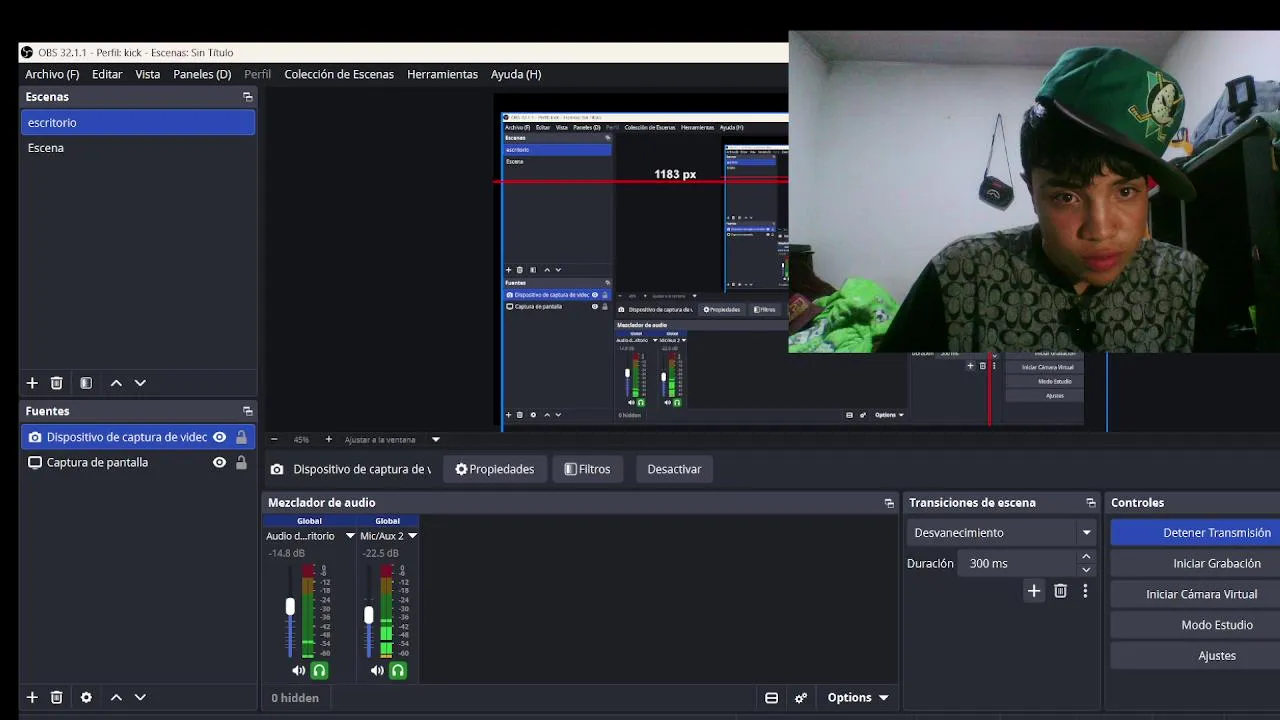Viewport: 1280px width, 720px height.
Task: Move the selected scene up
Action: point(116,383)
